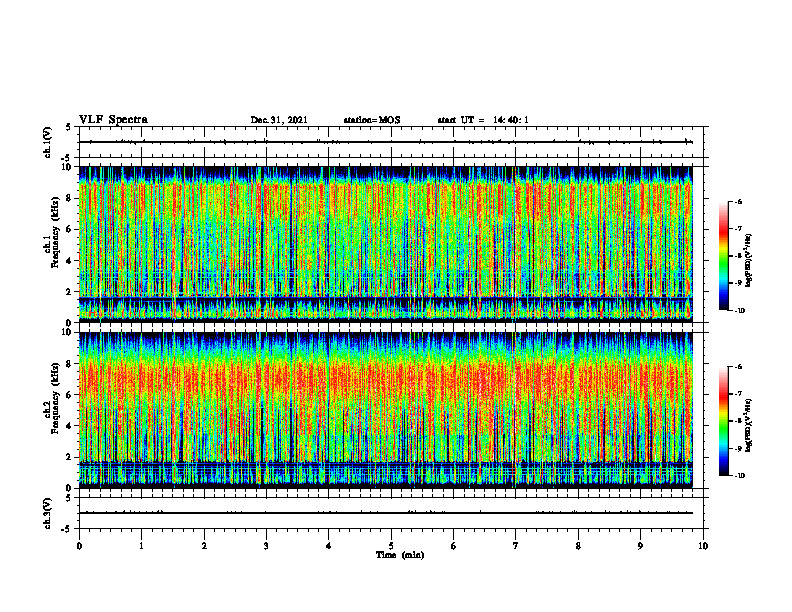Screen dimensions: 792x612
Task: Click the "-6" label on ch.2 colorbar
Action: click(738, 367)
